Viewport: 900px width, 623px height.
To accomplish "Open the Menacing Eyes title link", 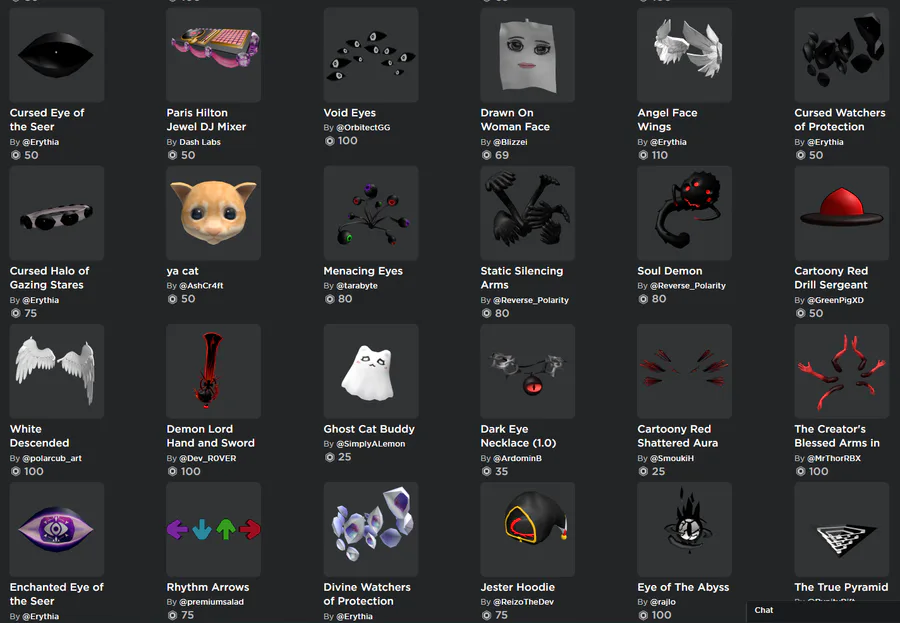I will pyautogui.click(x=363, y=271).
